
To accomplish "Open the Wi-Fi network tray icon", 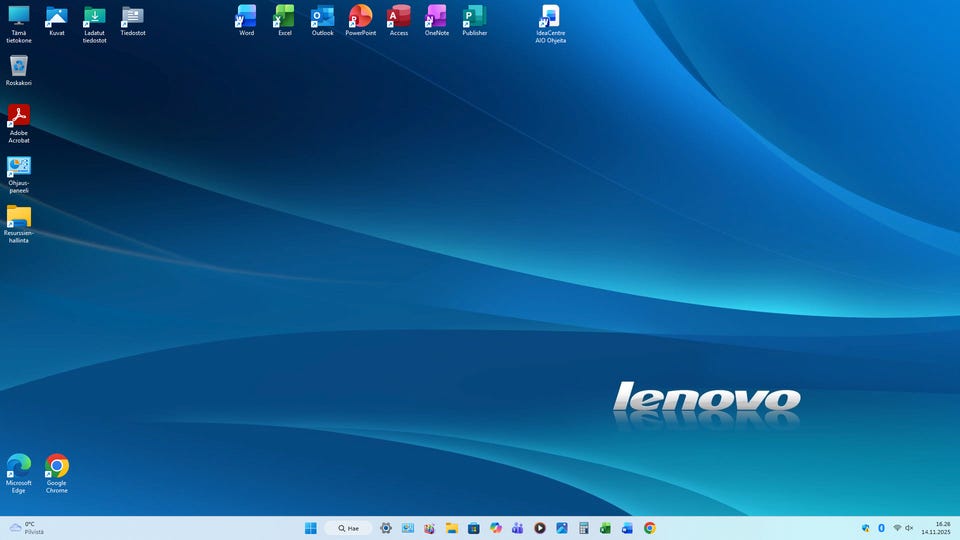I will click(x=898, y=528).
